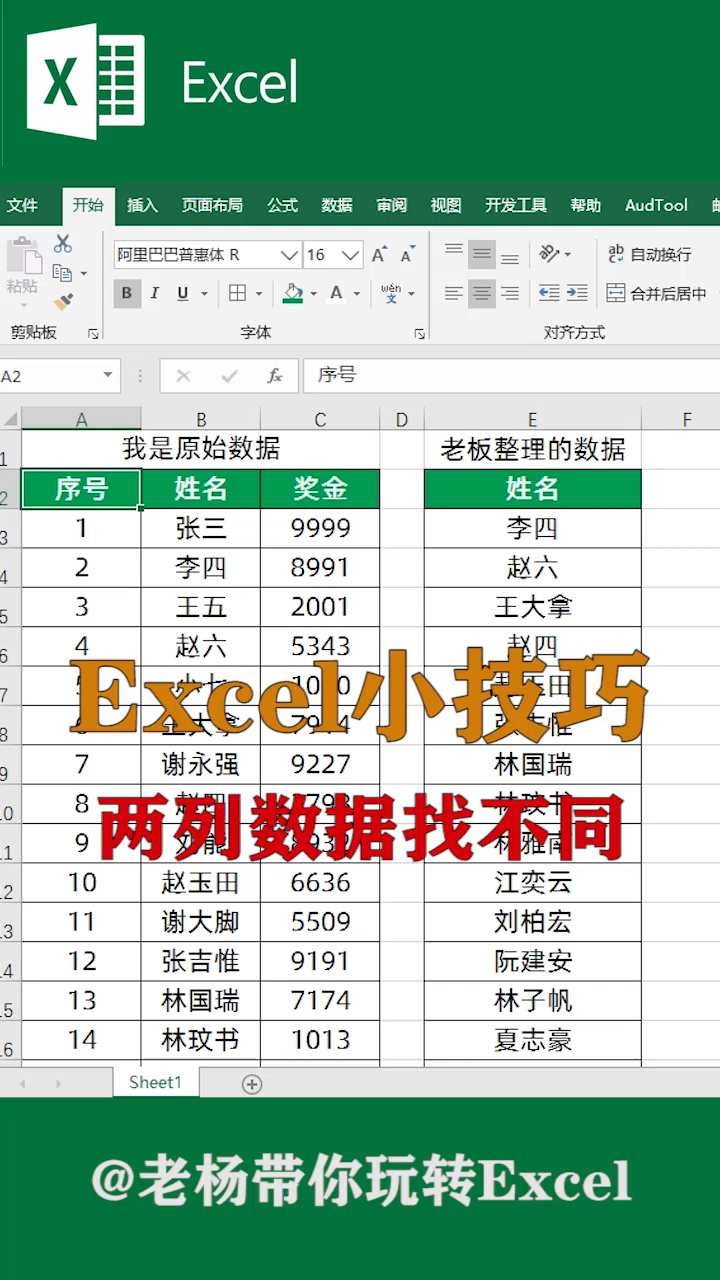The height and width of the screenshot is (1280, 720).
Task: Click merge and center 合并后居中
Action: pos(656,293)
